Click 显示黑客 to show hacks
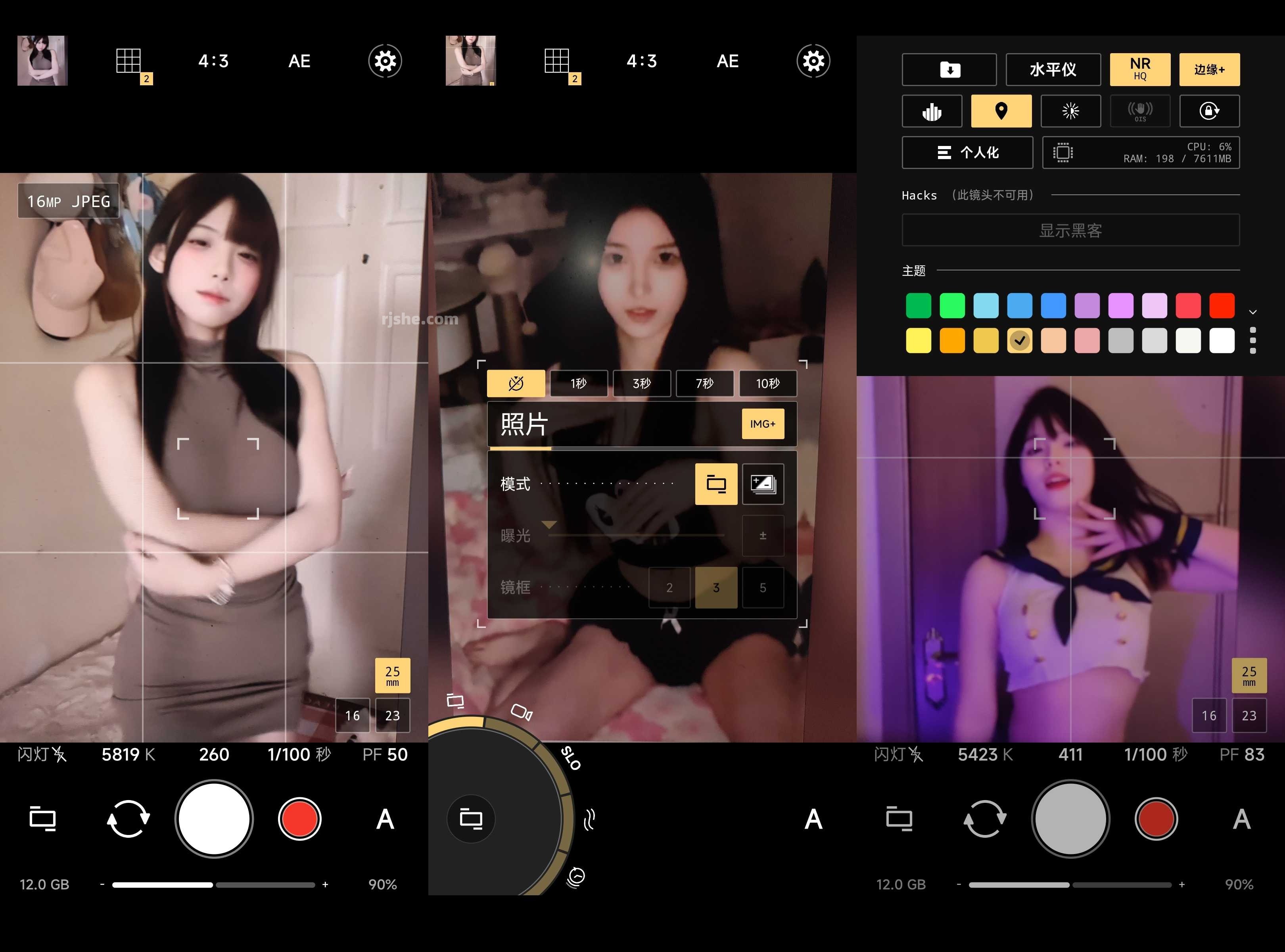Screen dimensions: 1285x952 tap(1071, 230)
